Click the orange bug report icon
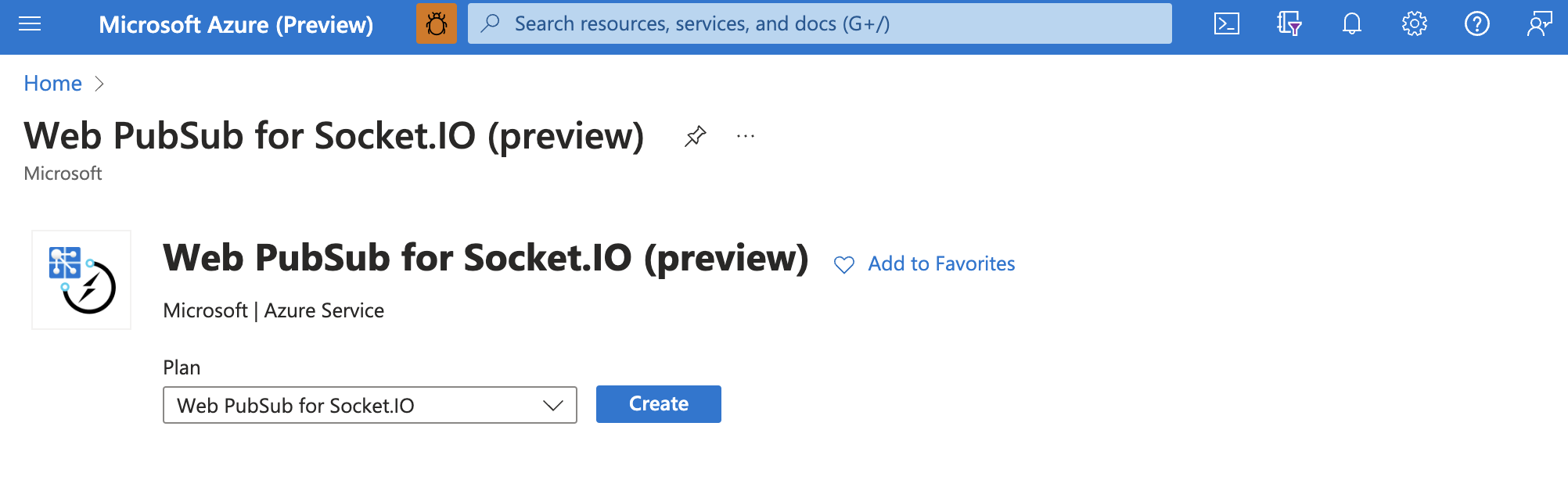Viewport: 1568px width, 480px height. [437, 23]
